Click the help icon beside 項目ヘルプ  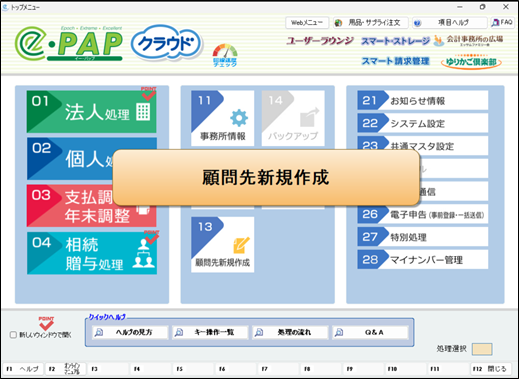417,23
